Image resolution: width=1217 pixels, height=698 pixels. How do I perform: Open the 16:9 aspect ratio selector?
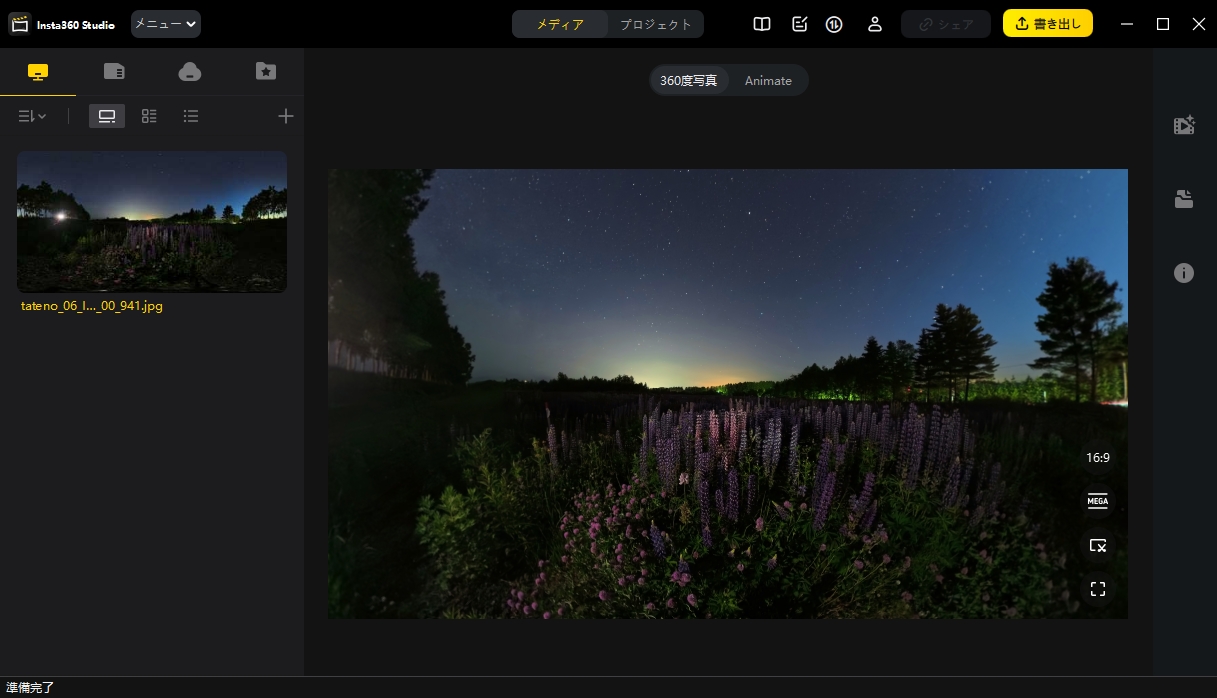(x=1098, y=457)
